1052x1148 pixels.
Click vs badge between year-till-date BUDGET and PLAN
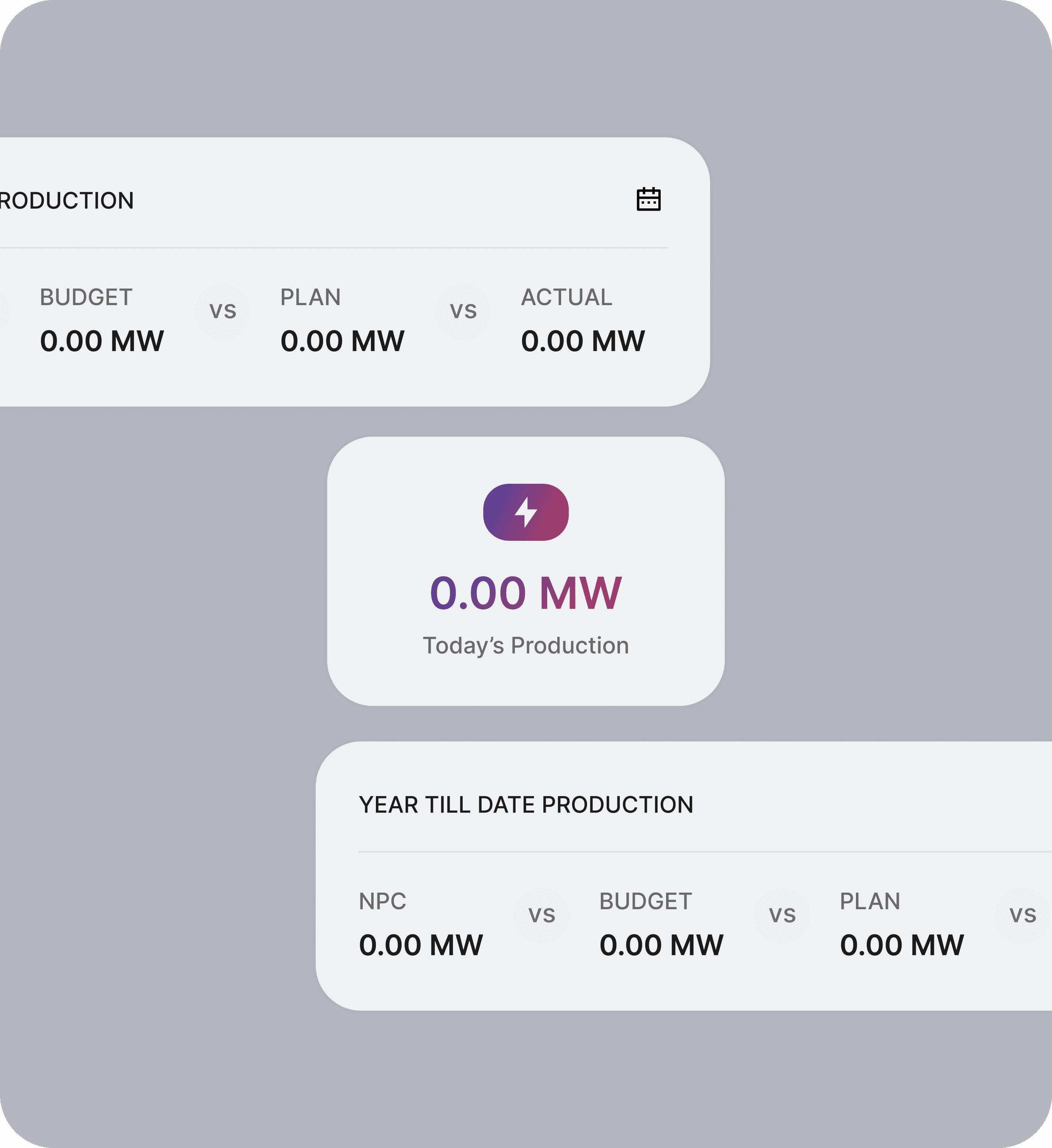(x=782, y=915)
